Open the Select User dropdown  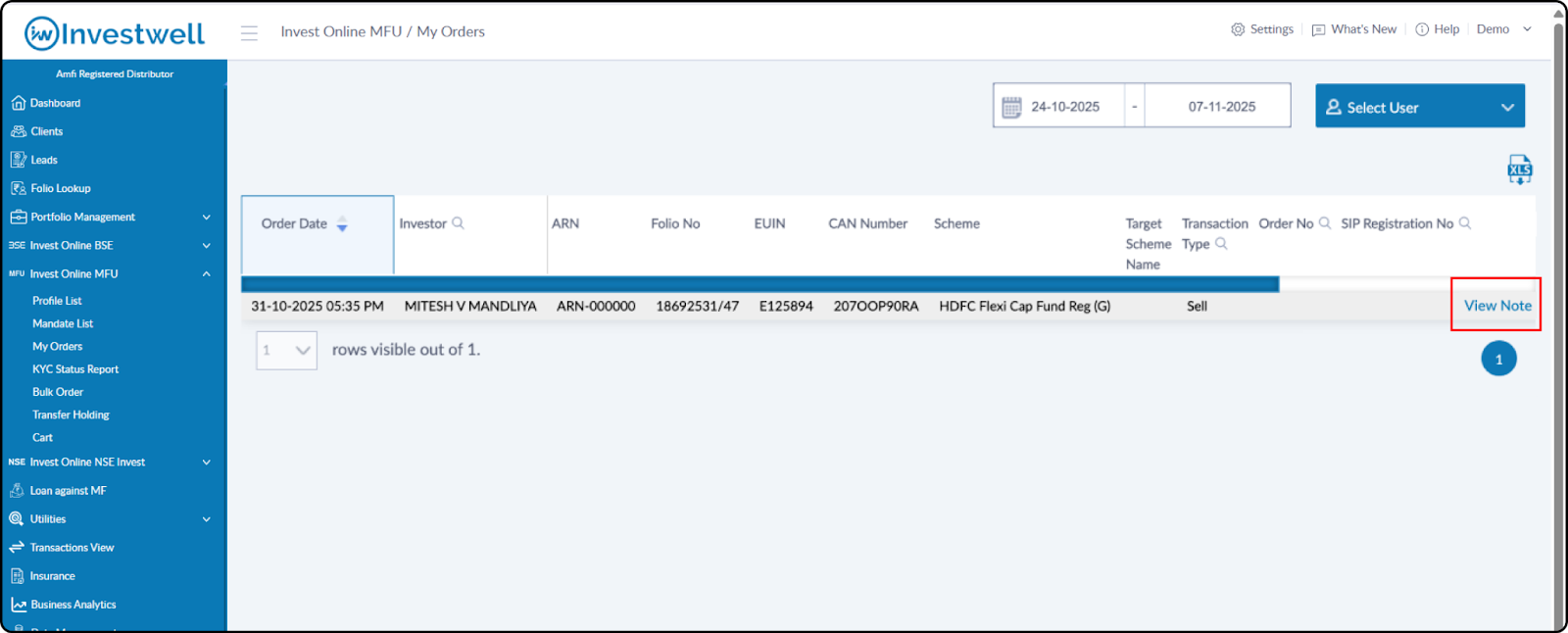point(1420,106)
